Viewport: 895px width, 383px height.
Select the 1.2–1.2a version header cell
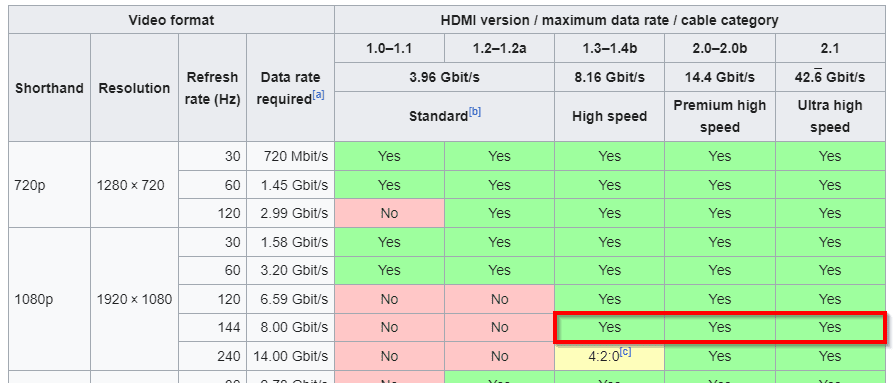click(499, 49)
